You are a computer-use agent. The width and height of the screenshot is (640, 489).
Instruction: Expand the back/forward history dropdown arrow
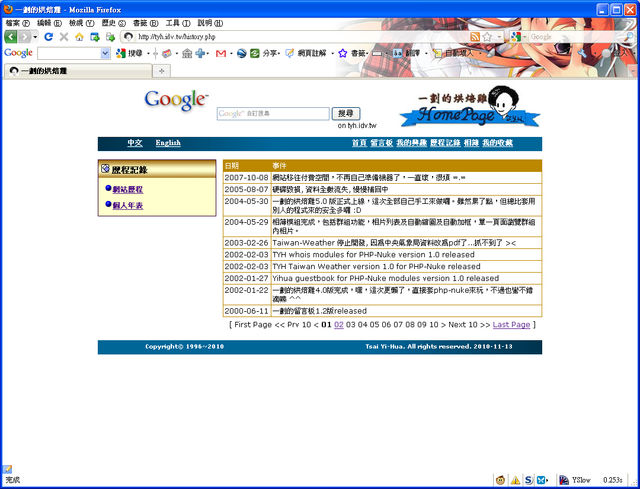pyautogui.click(x=33, y=37)
